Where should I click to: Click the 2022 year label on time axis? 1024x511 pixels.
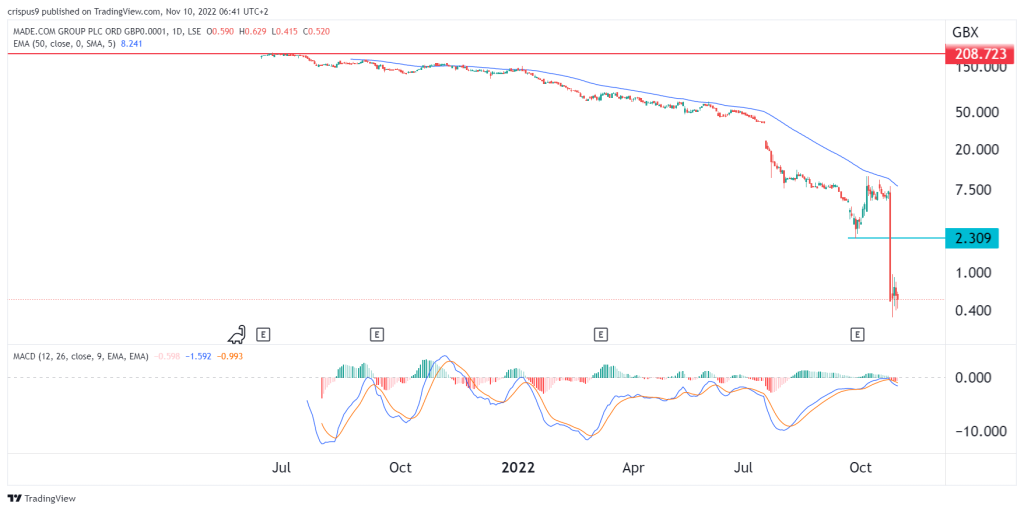tap(518, 468)
